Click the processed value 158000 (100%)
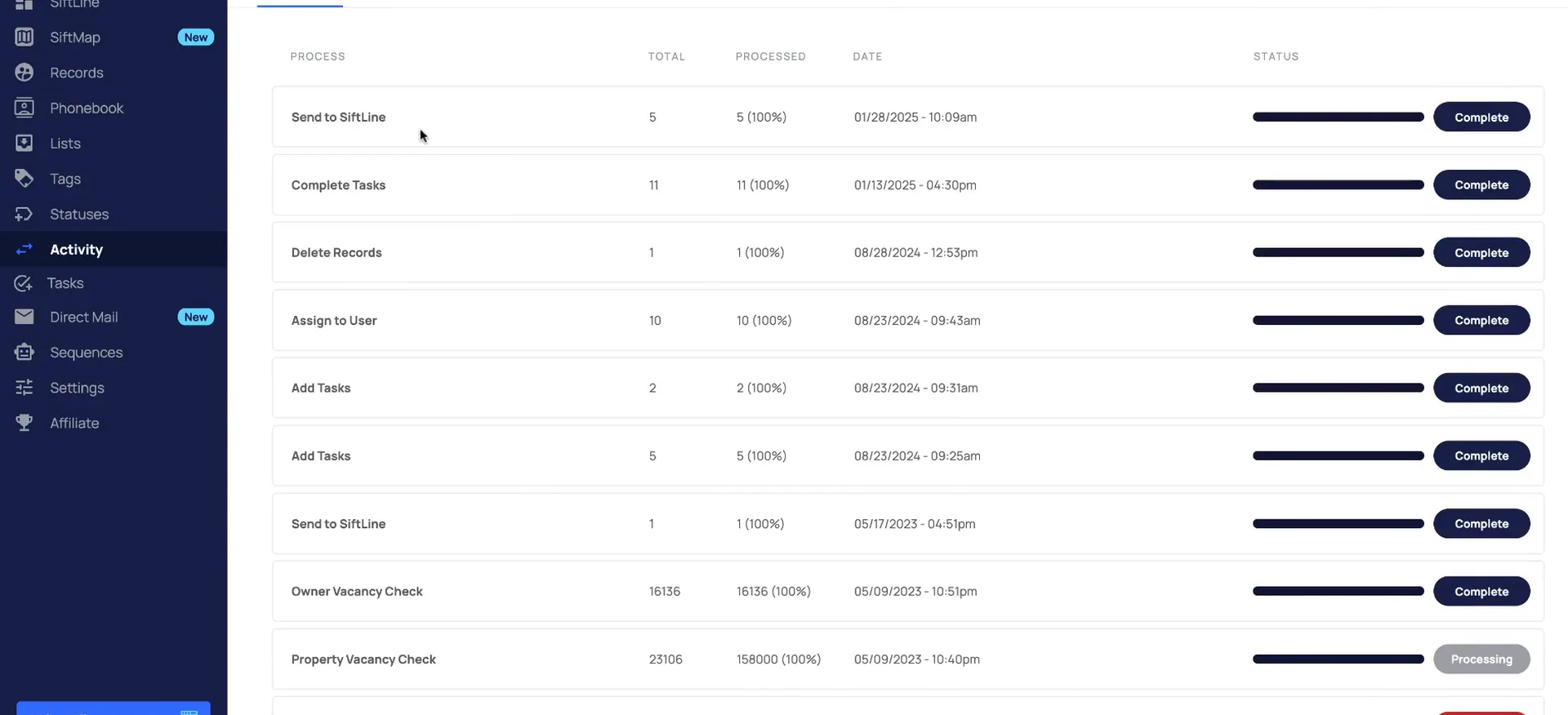 [778, 659]
